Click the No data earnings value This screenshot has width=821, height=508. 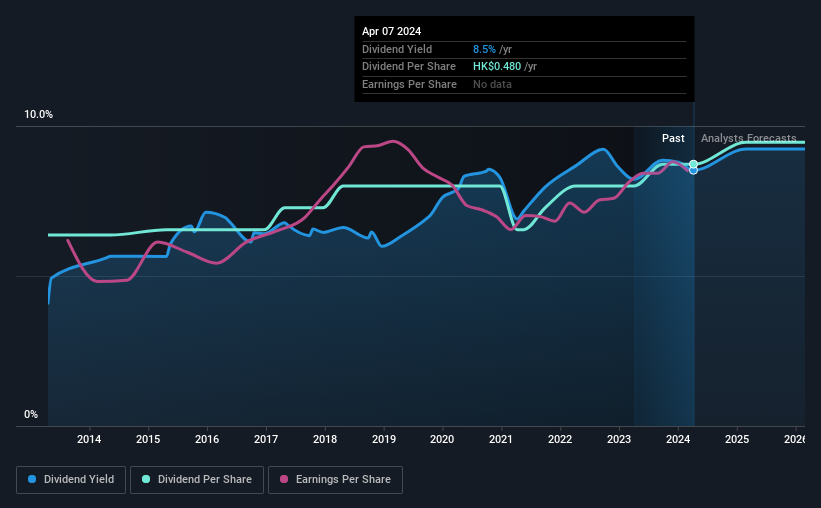[492, 84]
